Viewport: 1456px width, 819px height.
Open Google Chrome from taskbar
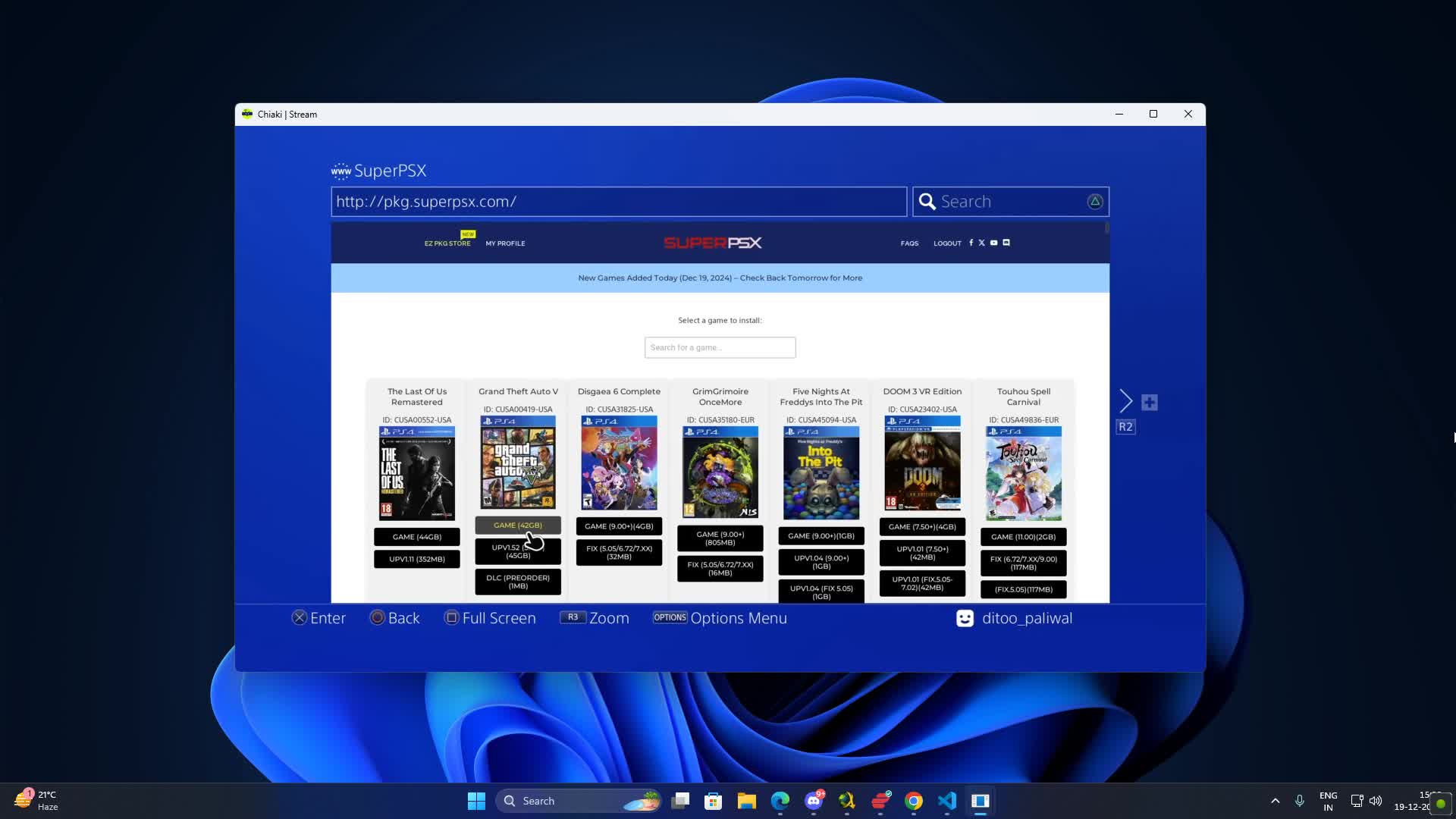(914, 801)
